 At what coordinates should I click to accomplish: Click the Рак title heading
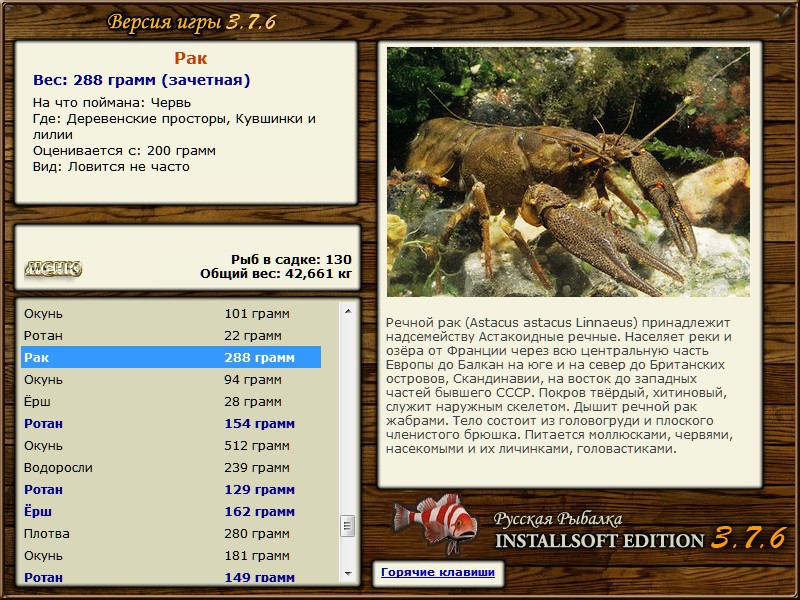click(x=190, y=58)
